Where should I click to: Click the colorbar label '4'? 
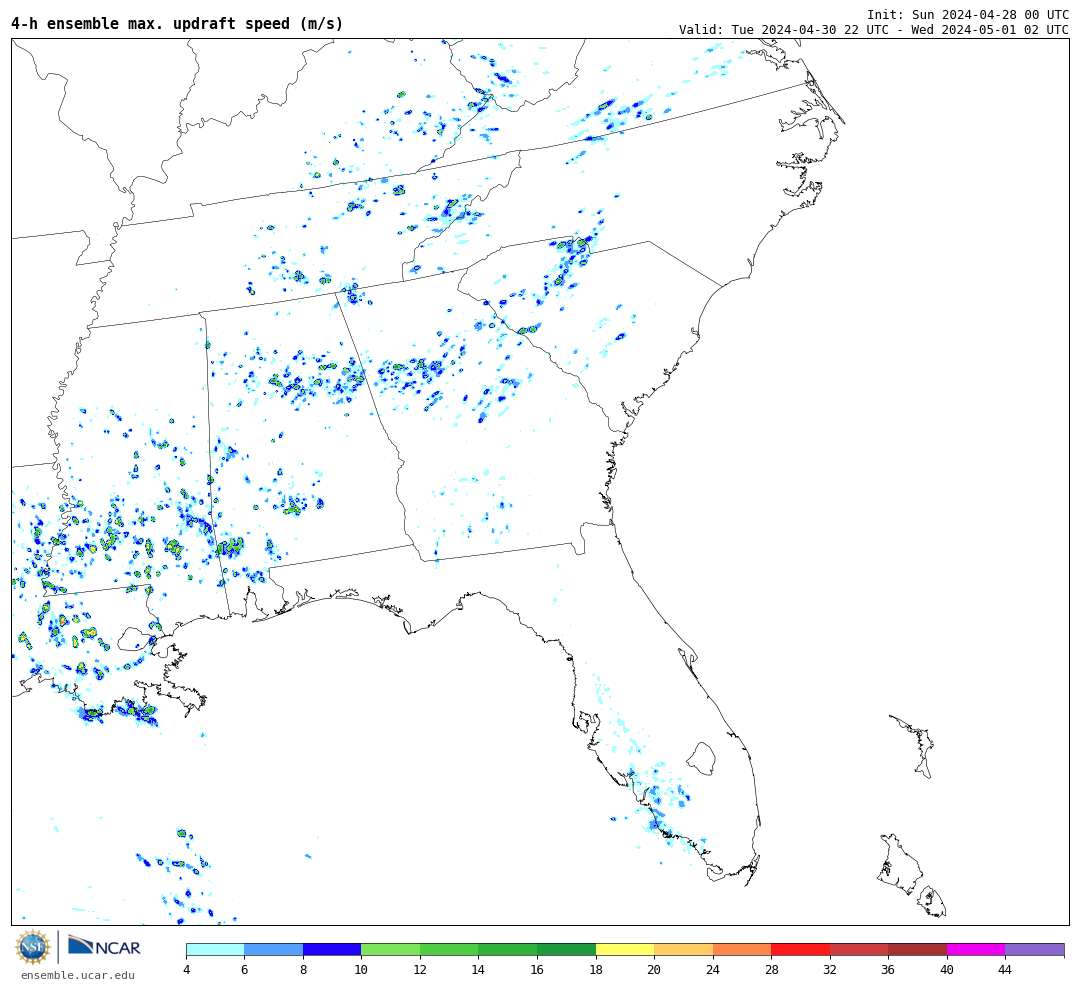(187, 969)
